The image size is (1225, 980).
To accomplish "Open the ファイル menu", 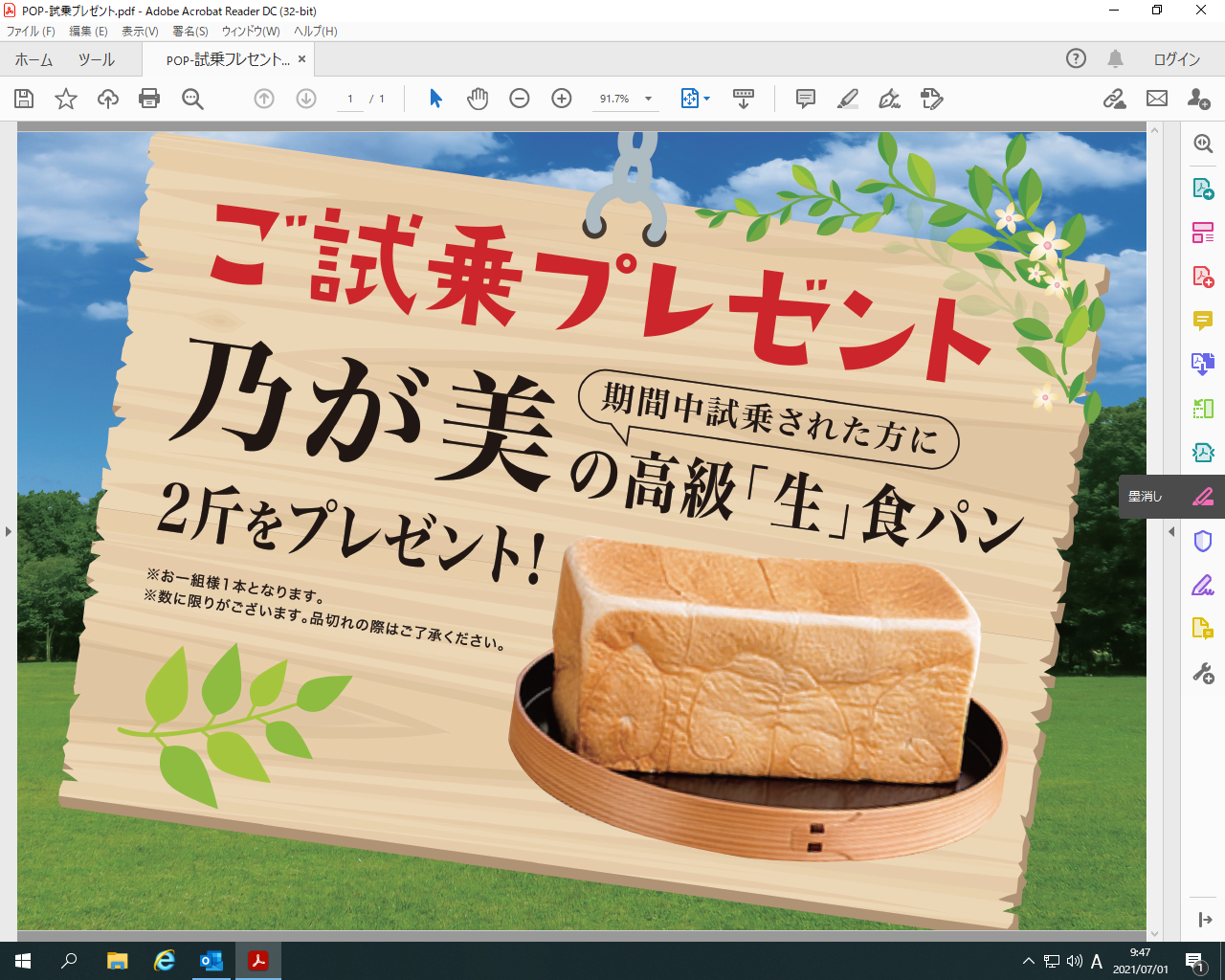I will (x=31, y=31).
